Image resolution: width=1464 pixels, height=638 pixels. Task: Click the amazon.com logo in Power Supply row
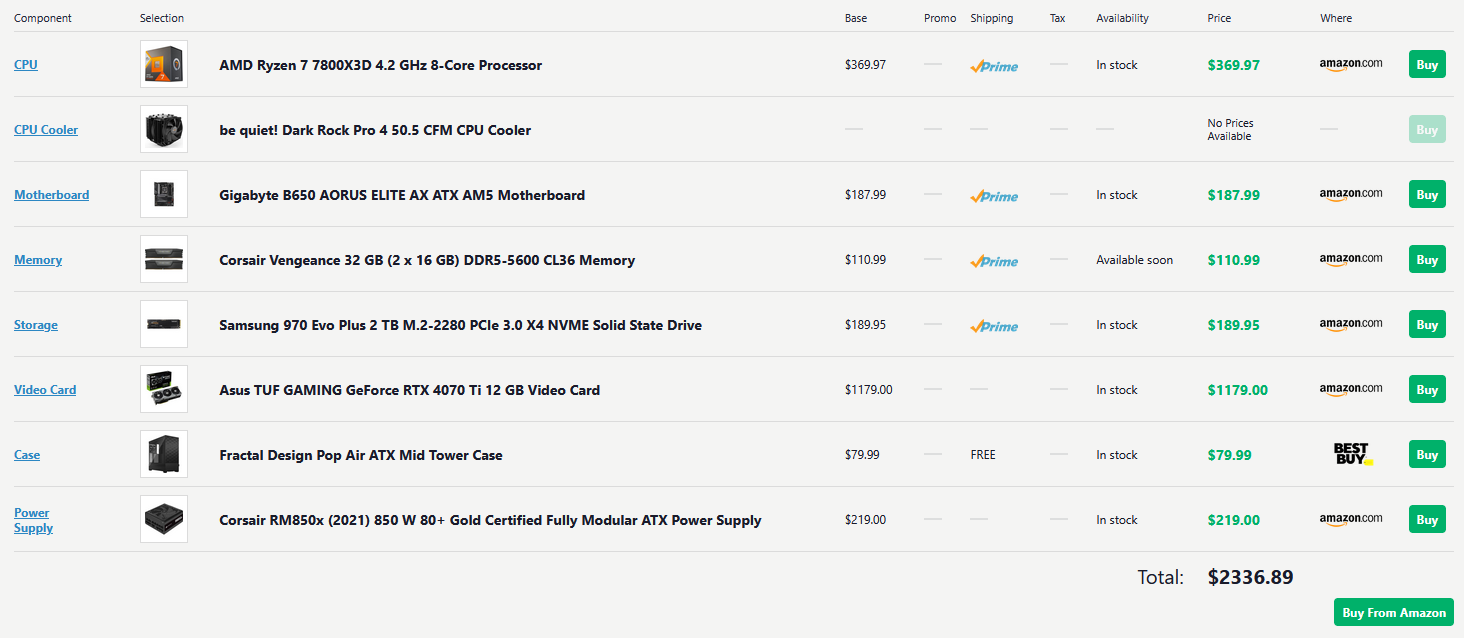click(1351, 520)
